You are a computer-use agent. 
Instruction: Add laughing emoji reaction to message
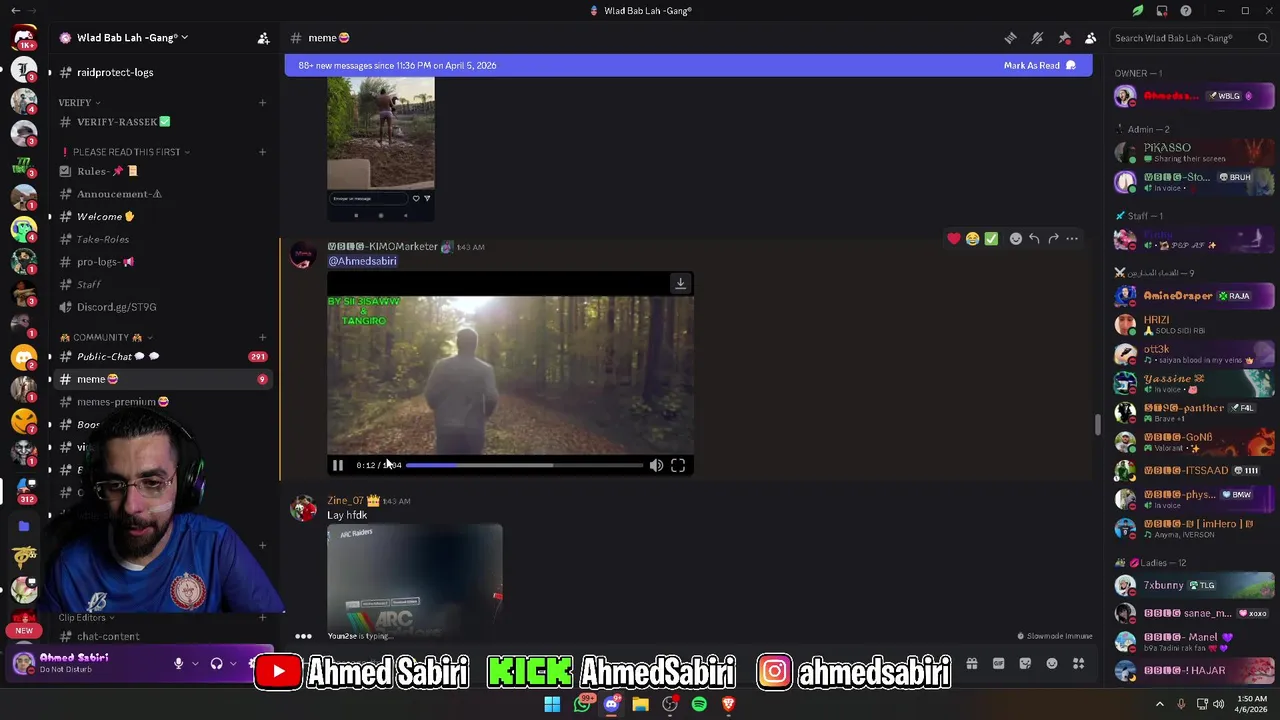(972, 239)
